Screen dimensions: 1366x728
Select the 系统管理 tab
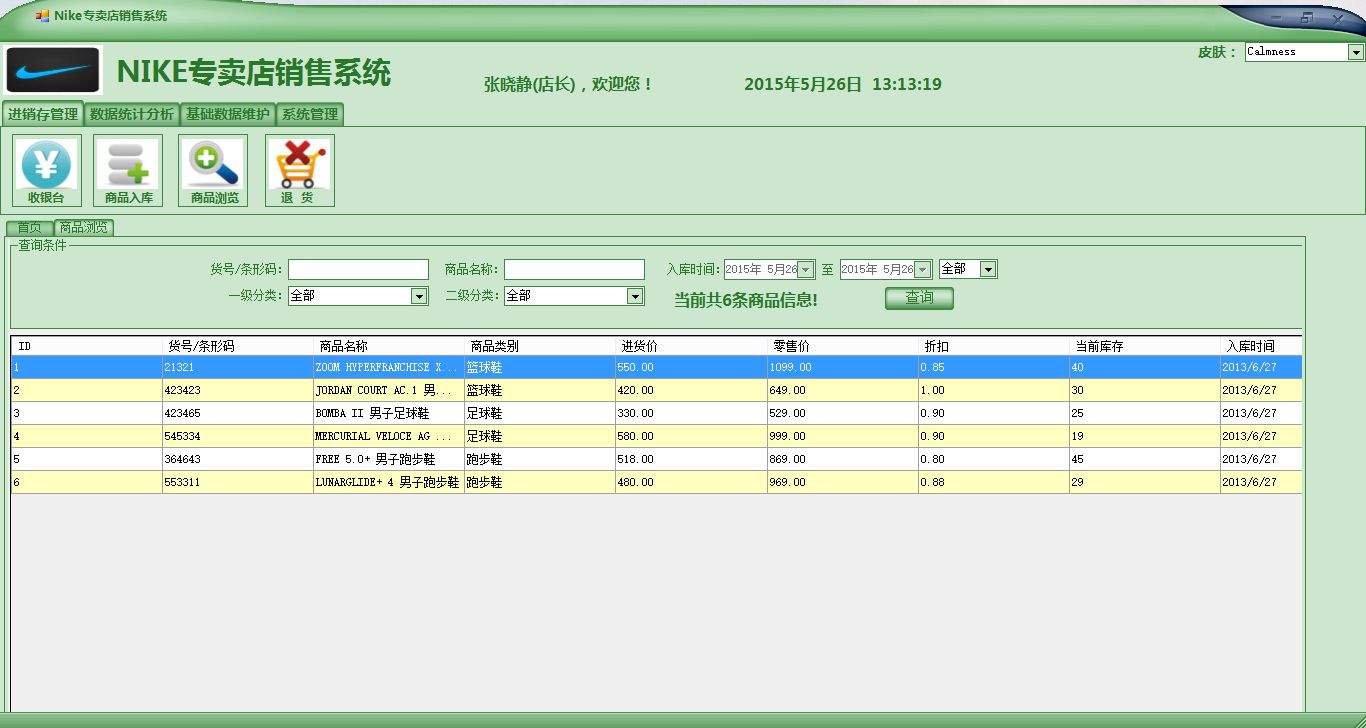(x=310, y=114)
